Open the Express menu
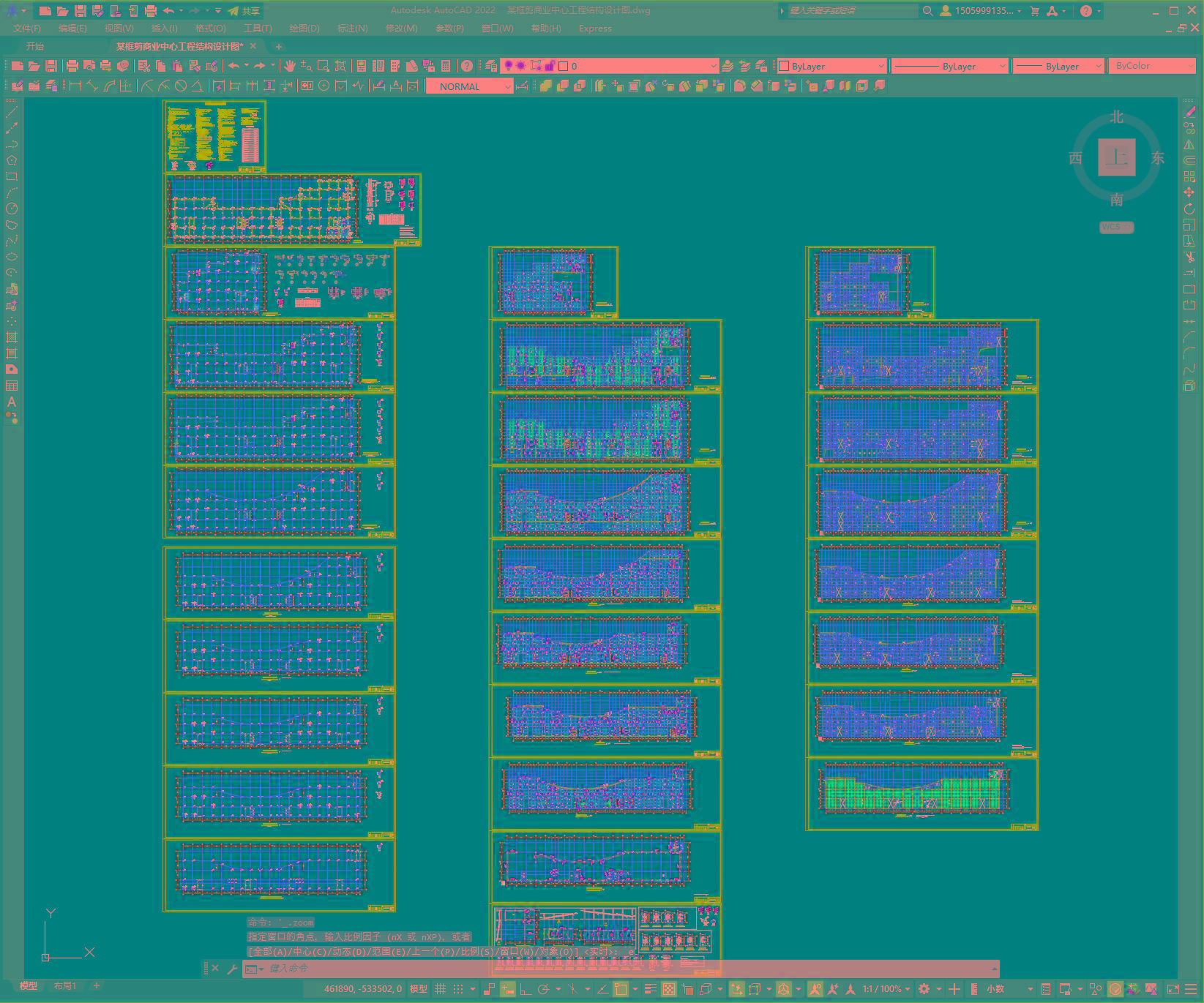Screen dimensions: 1204x1003 (595, 29)
